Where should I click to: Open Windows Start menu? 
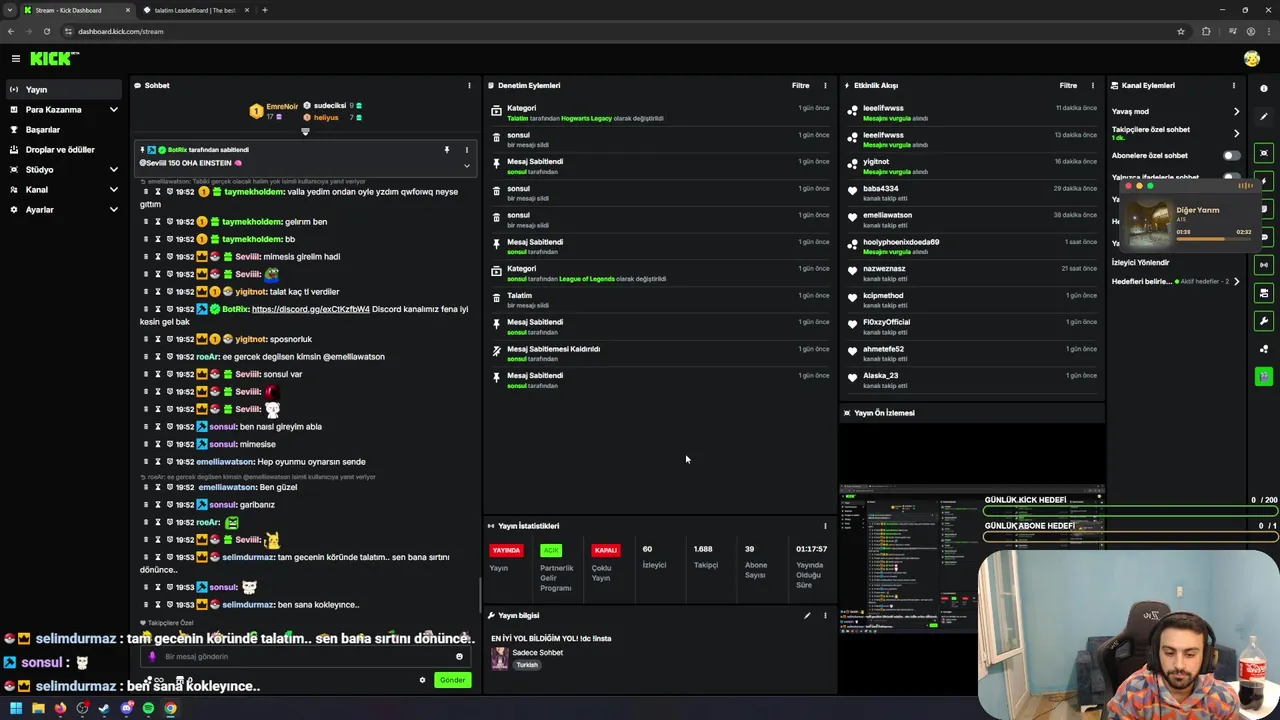tap(16, 708)
